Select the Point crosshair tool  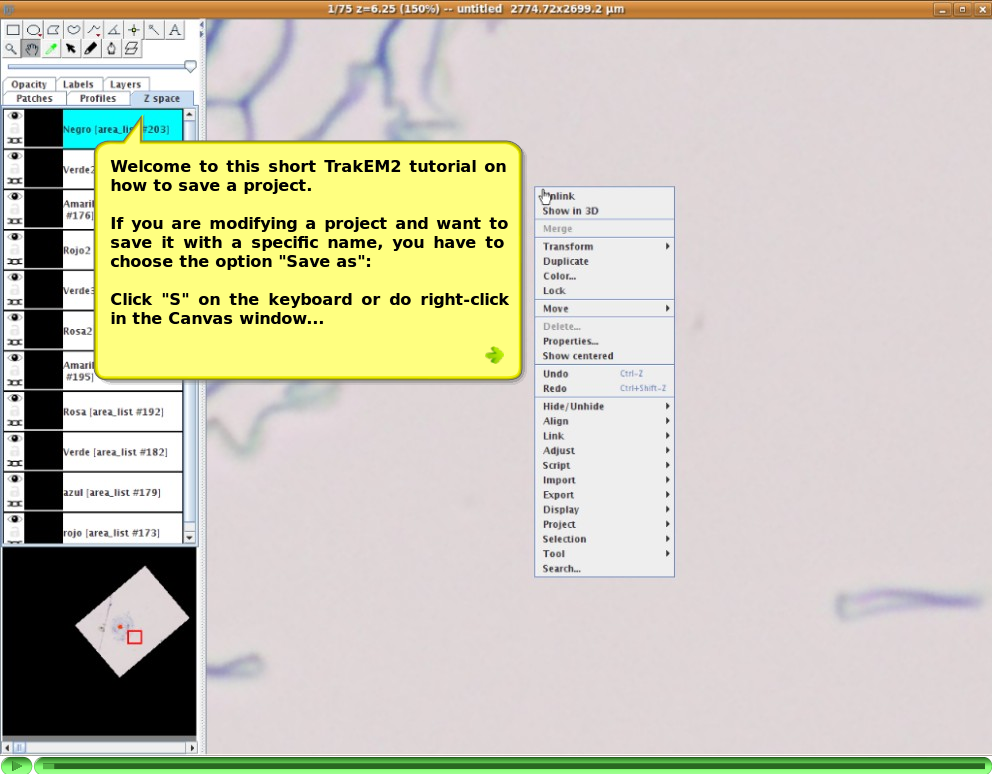coord(134,30)
